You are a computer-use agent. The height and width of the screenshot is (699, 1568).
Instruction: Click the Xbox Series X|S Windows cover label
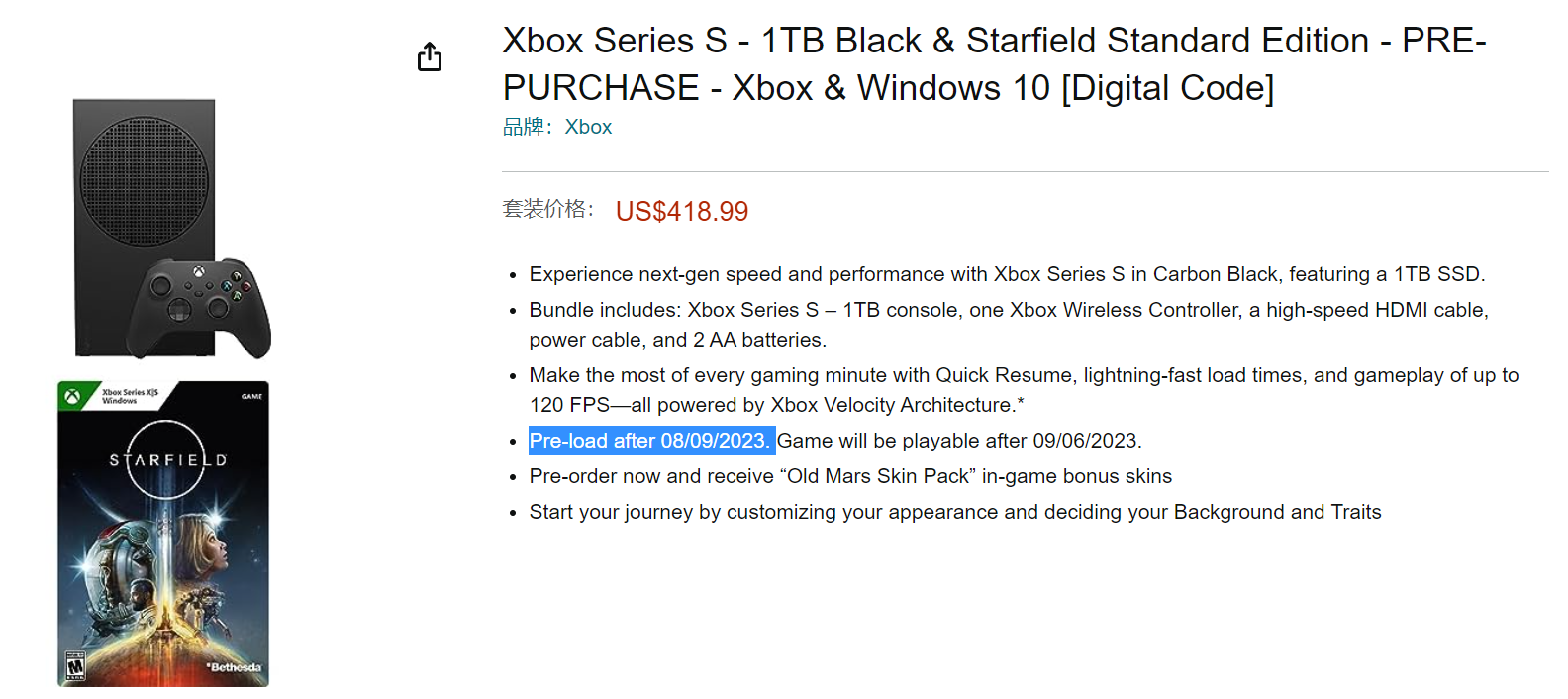pyautogui.click(x=129, y=396)
